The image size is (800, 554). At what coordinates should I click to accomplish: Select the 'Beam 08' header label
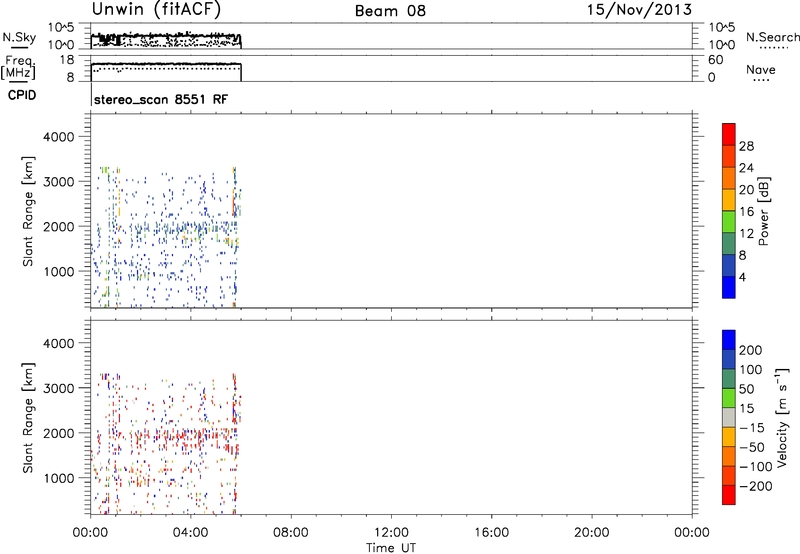tap(390, 11)
